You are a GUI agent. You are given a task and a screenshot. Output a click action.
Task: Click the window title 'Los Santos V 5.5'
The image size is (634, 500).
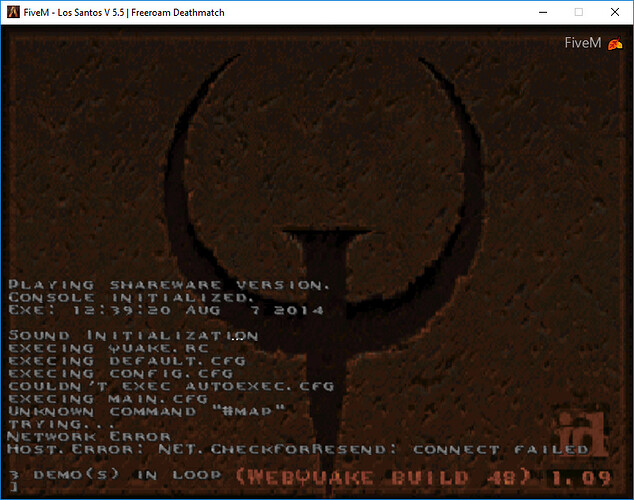[91, 13]
